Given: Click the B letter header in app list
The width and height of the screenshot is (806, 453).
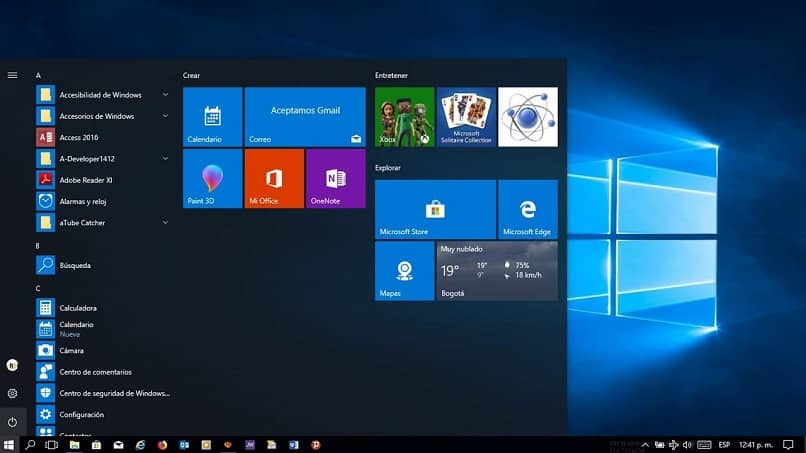Looking at the screenshot, I should 38,246.
